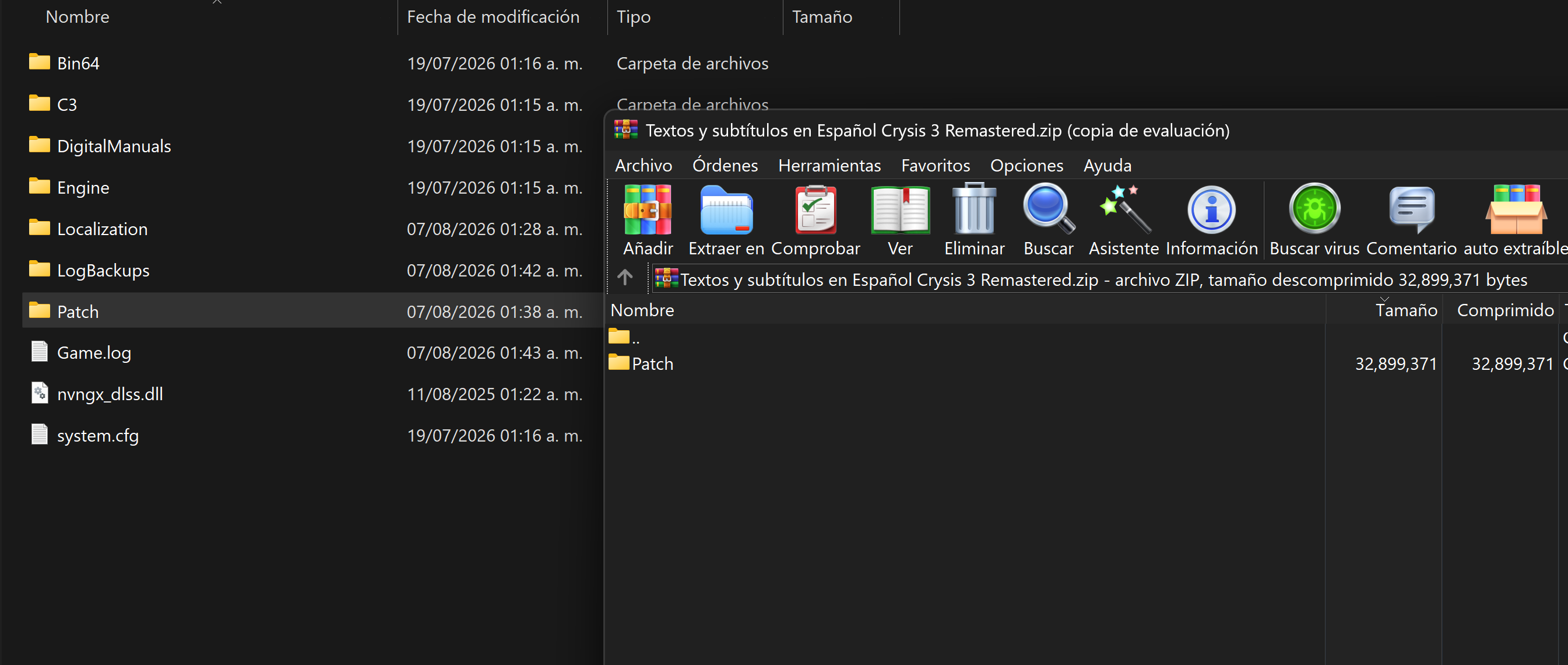1568x665 pixels.
Task: Open the Herramientas menu
Action: pyautogui.click(x=829, y=165)
